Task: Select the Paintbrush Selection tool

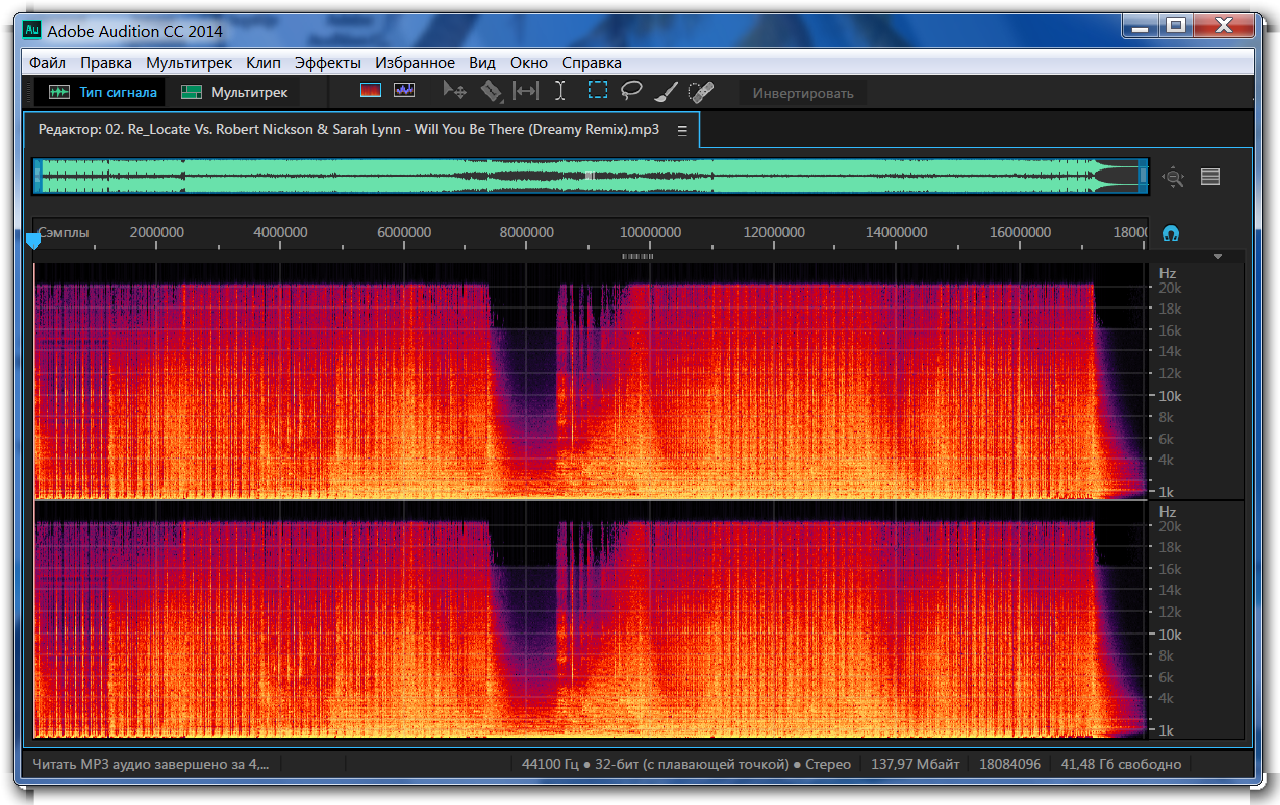Action: tap(666, 92)
